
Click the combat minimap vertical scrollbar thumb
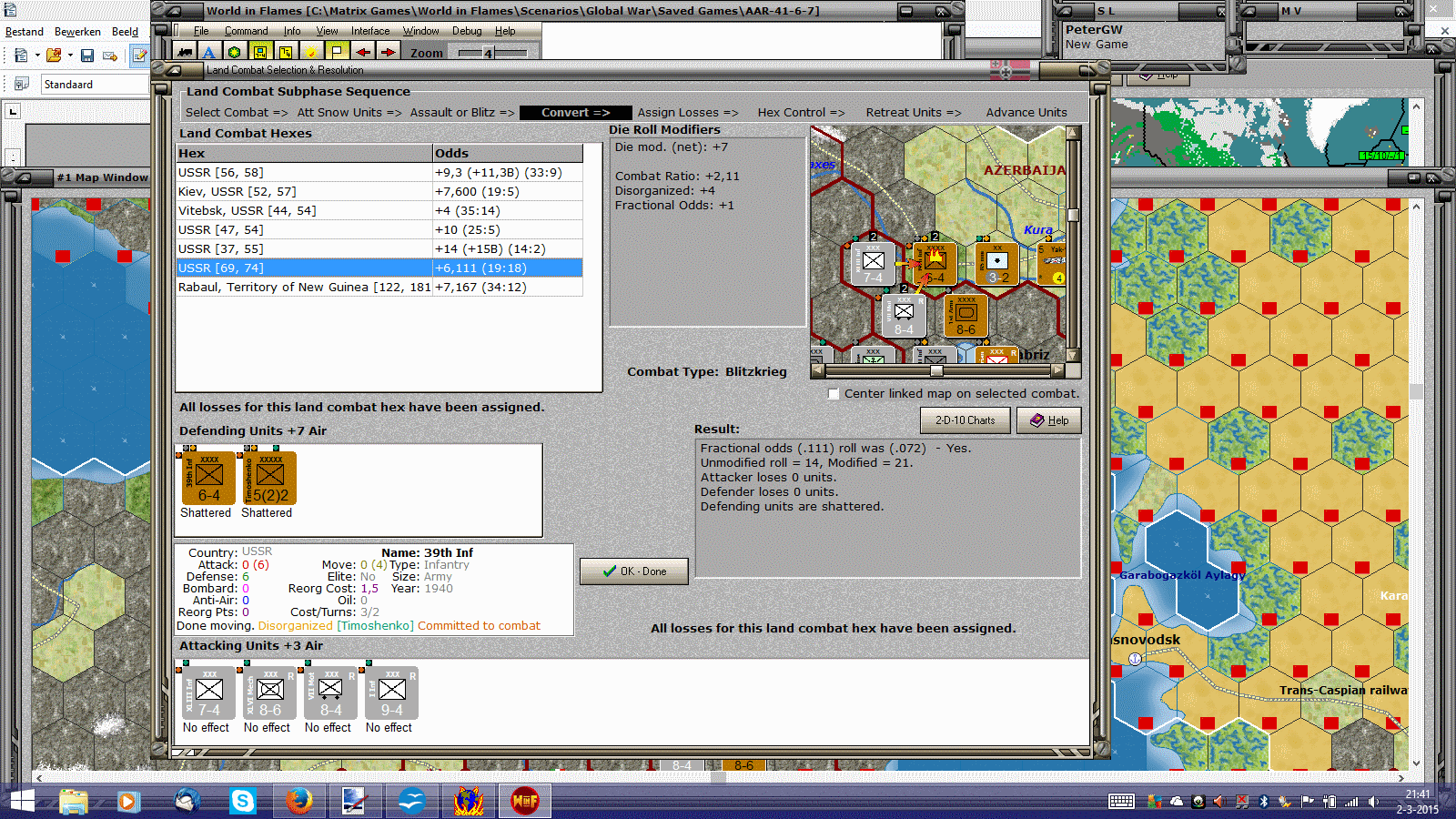[1073, 216]
